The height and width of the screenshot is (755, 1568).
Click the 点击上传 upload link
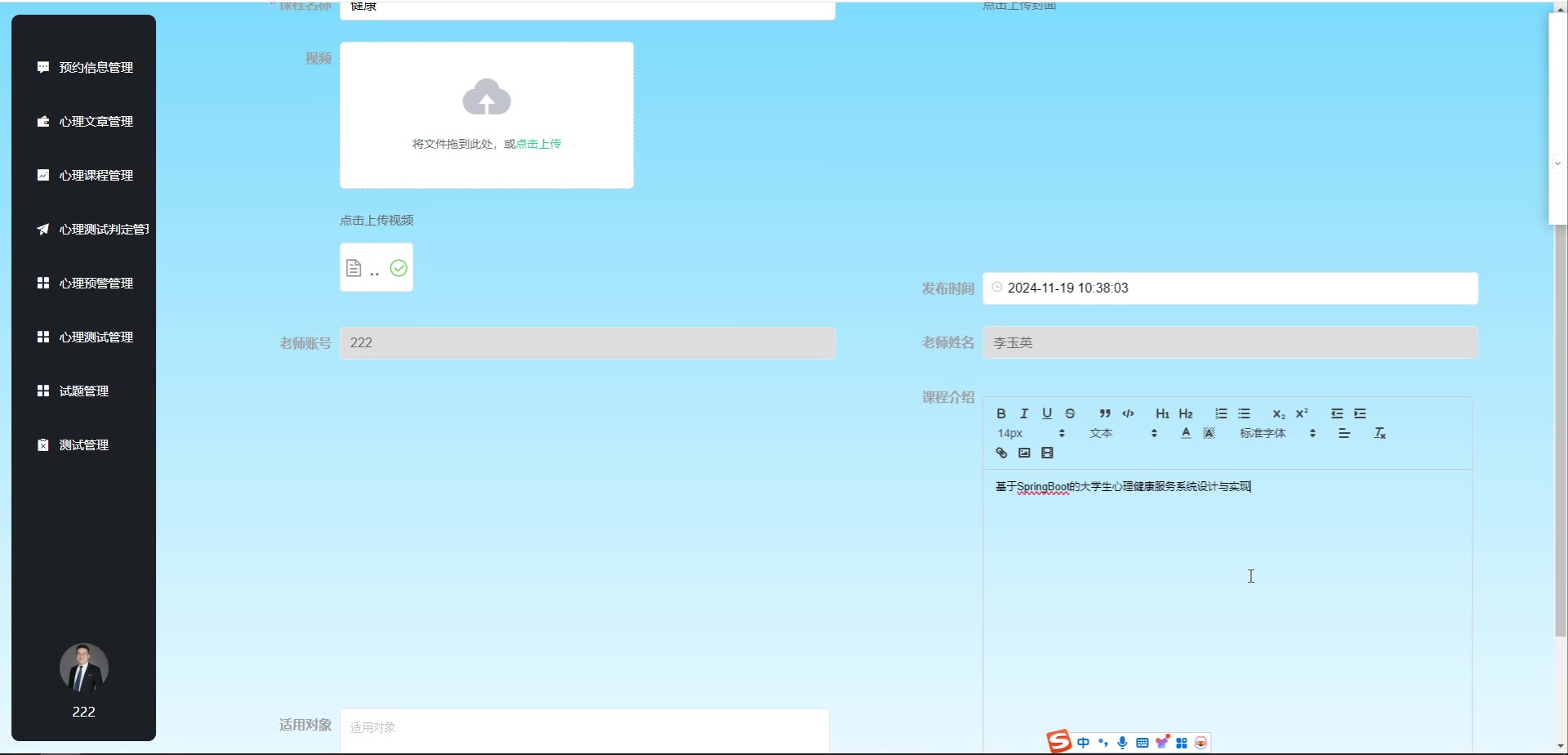[x=538, y=144]
